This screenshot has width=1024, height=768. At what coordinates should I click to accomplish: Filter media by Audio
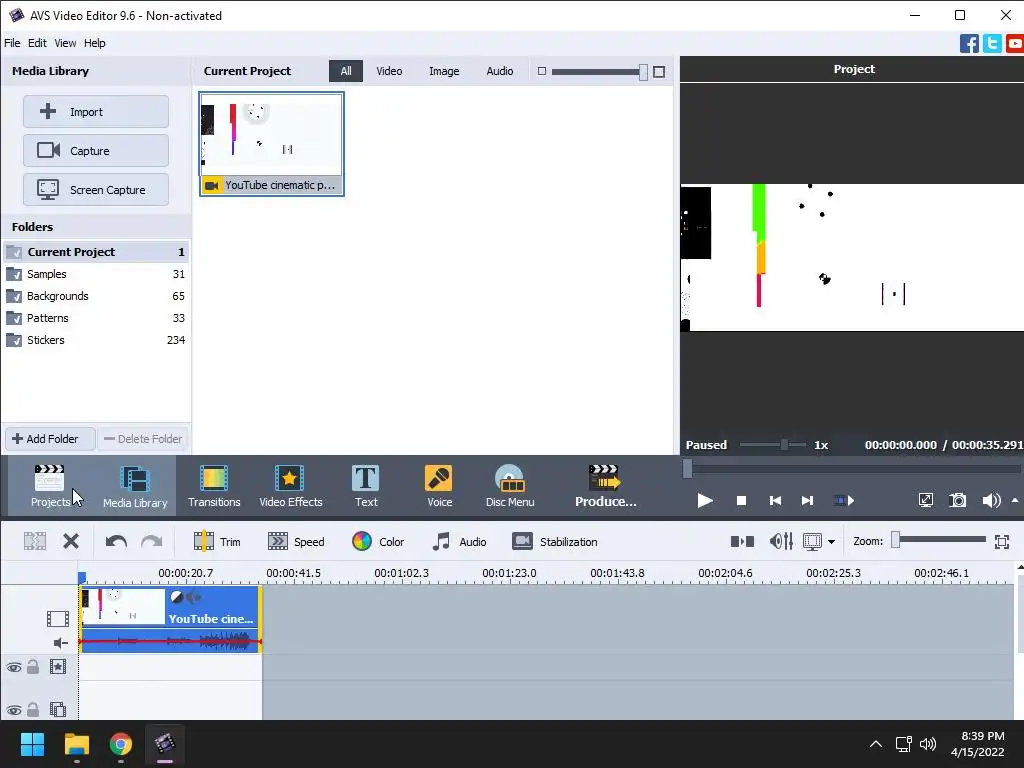pos(499,71)
